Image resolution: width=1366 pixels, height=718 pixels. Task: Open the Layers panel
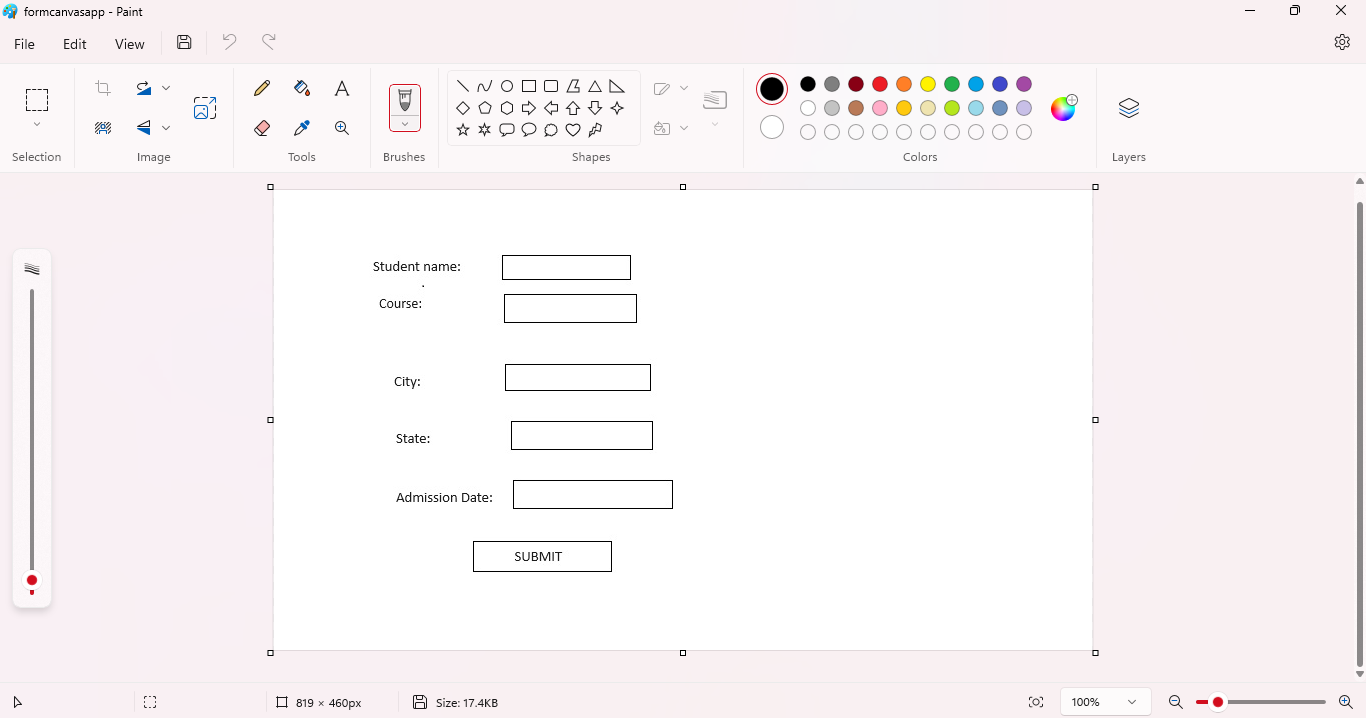pos(1128,108)
